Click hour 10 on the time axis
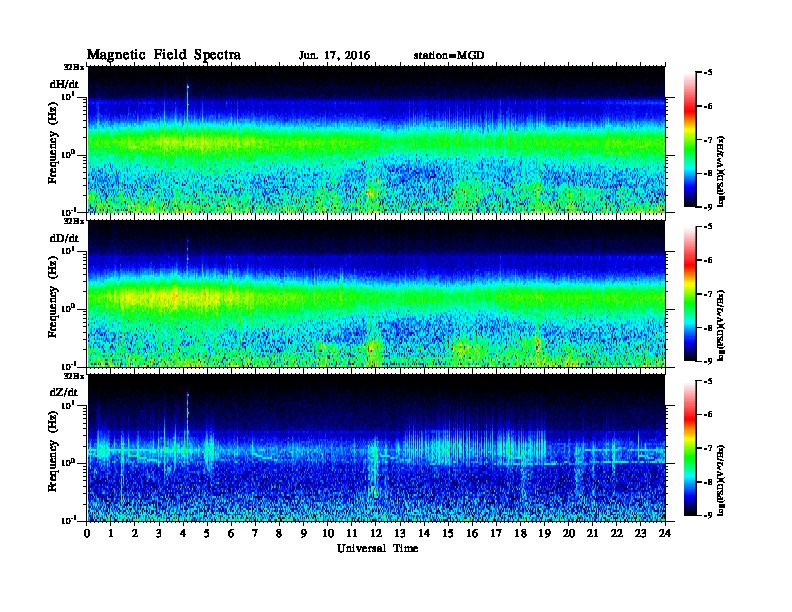Image resolution: width=792 pixels, height=612 pixels. tap(328, 534)
